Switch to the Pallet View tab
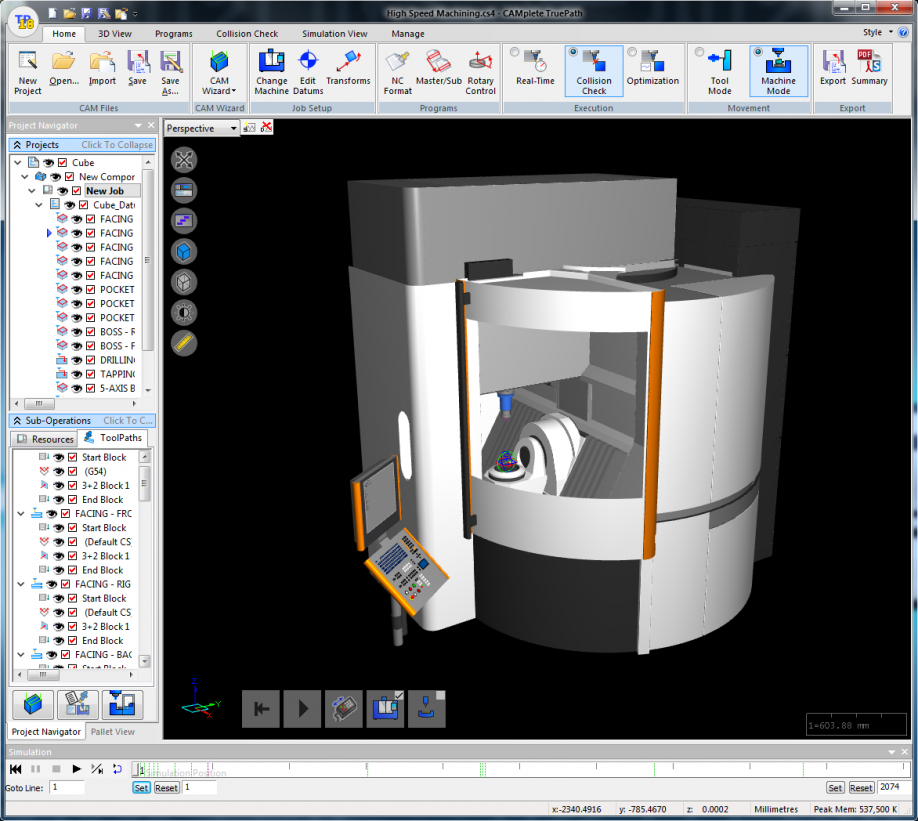Image resolution: width=918 pixels, height=821 pixels. (x=113, y=731)
